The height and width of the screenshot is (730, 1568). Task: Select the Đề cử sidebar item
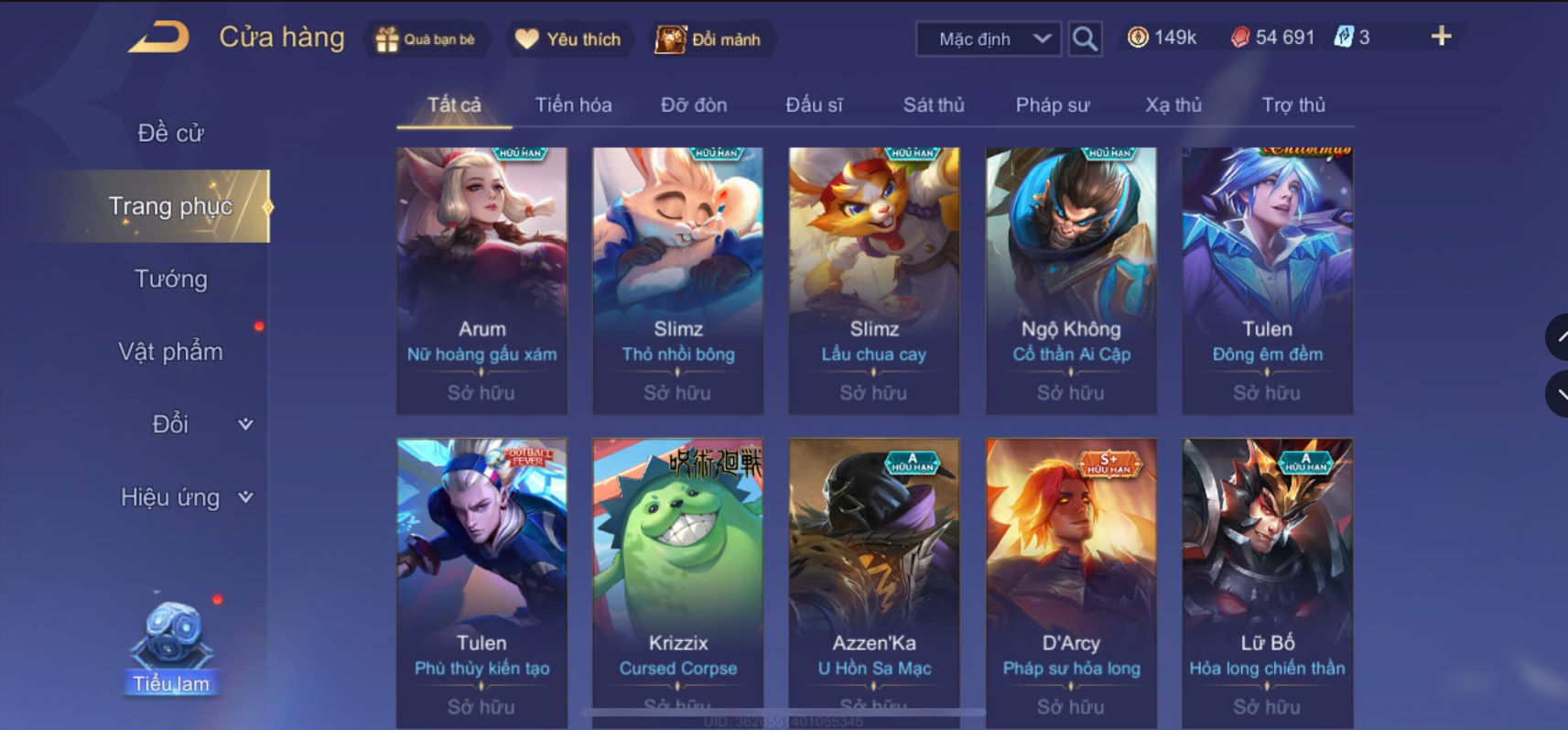[171, 133]
